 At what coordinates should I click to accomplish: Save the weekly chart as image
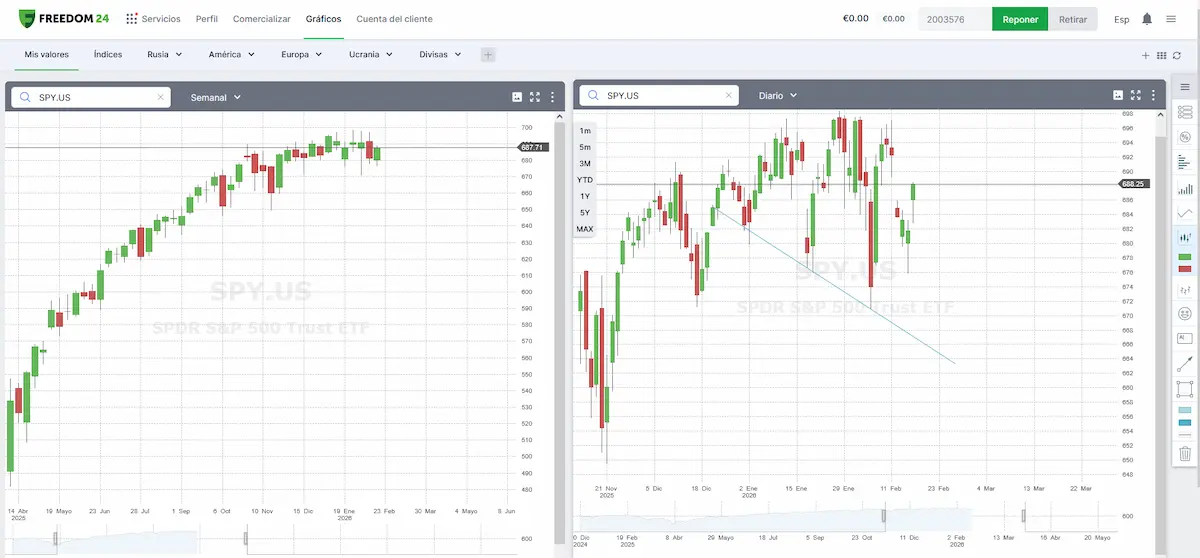click(517, 97)
